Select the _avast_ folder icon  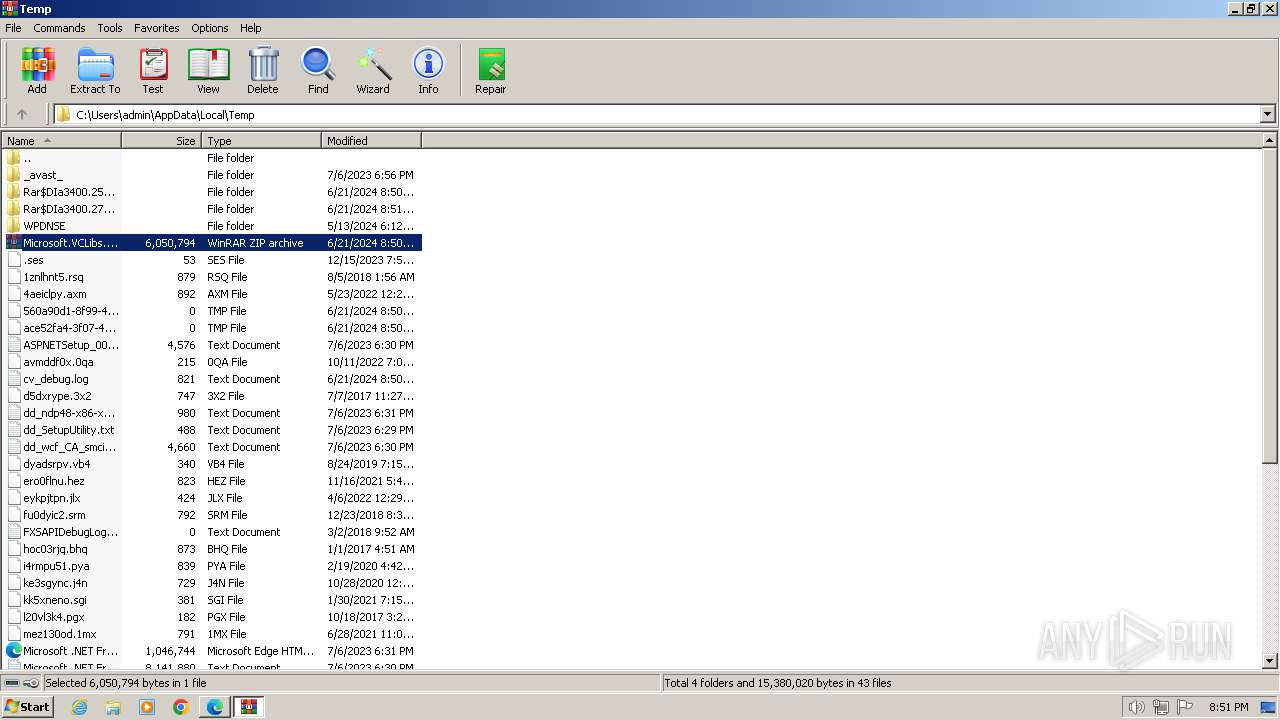tap(13, 175)
